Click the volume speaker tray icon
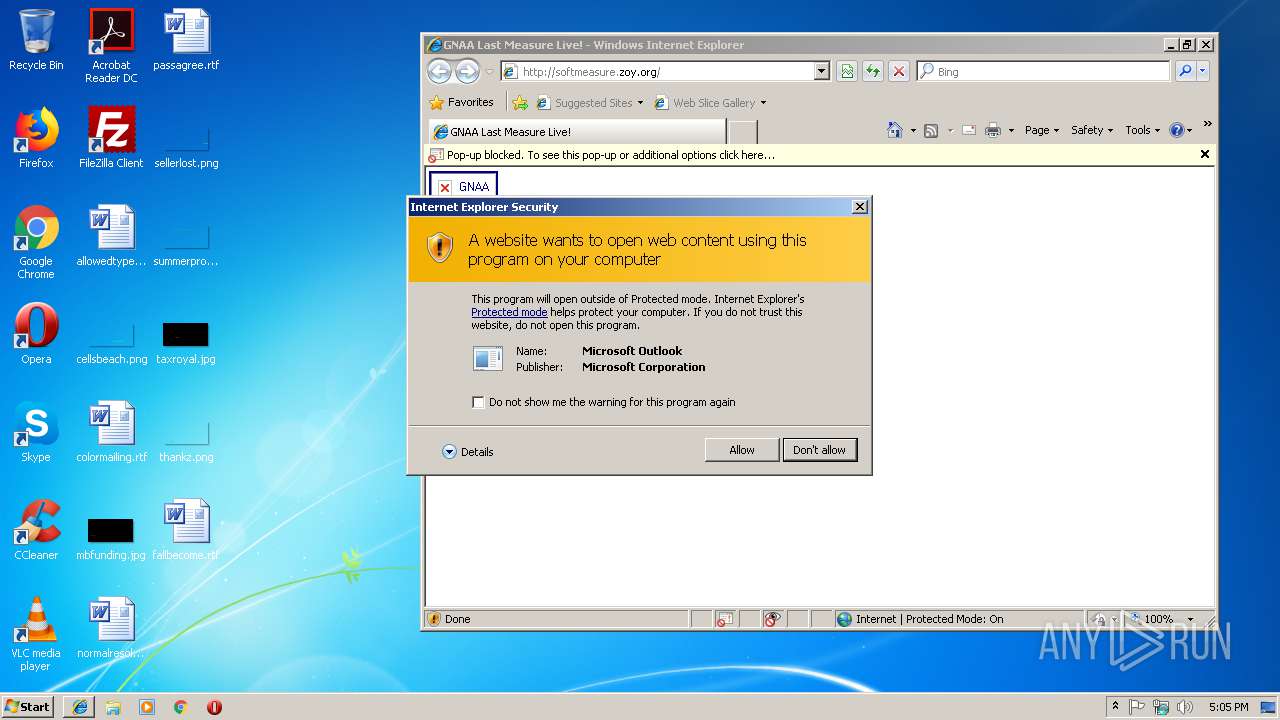The width and height of the screenshot is (1280, 720). (1185, 707)
